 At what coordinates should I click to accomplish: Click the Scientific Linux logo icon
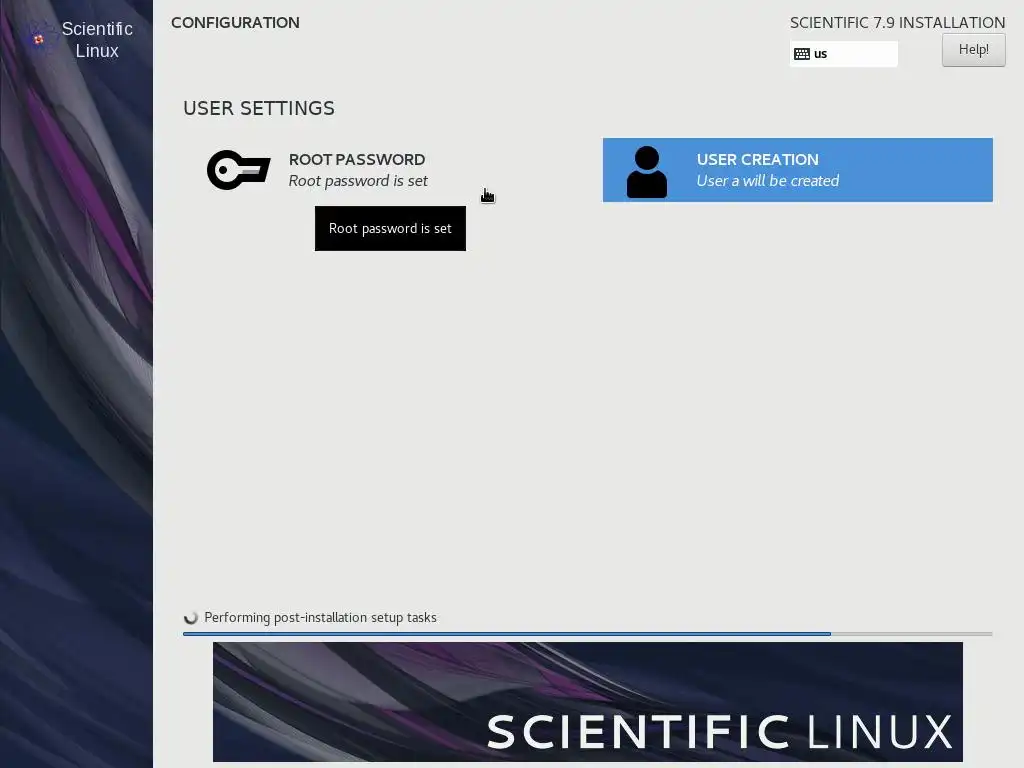pos(39,39)
